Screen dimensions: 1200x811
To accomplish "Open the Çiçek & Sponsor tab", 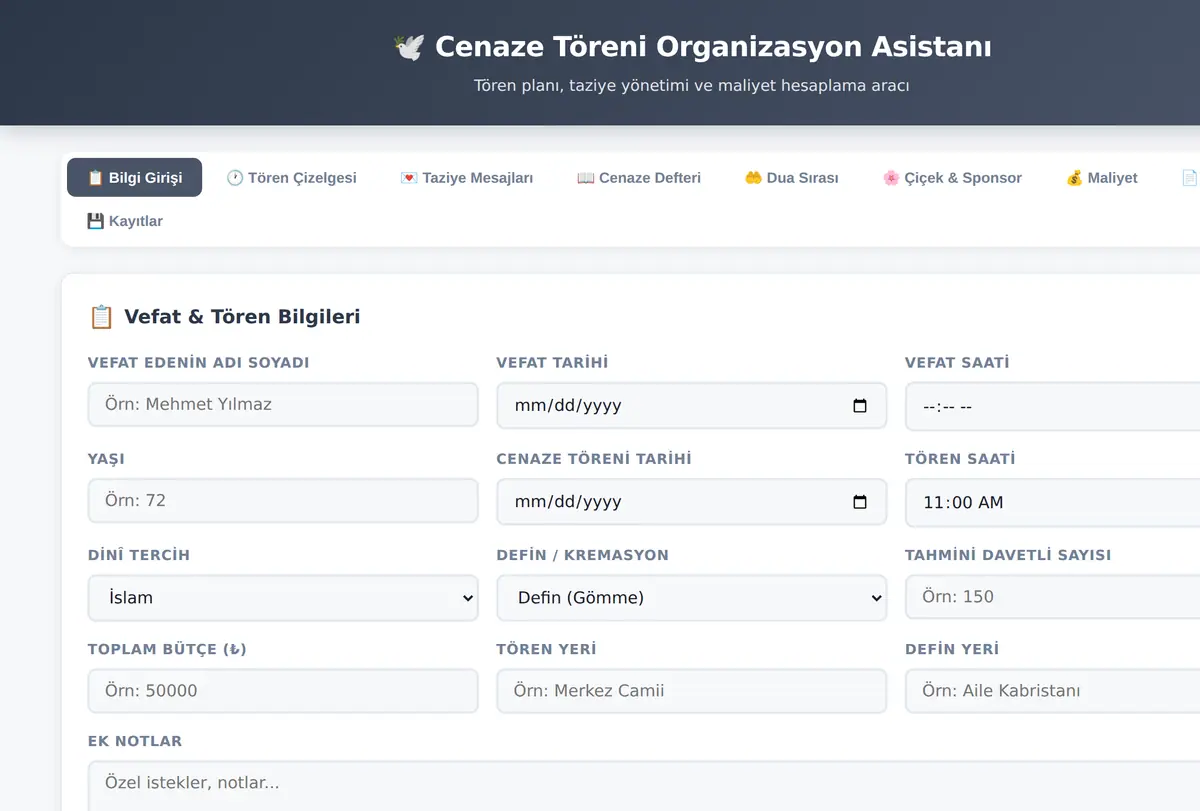I will pyautogui.click(x=952, y=178).
